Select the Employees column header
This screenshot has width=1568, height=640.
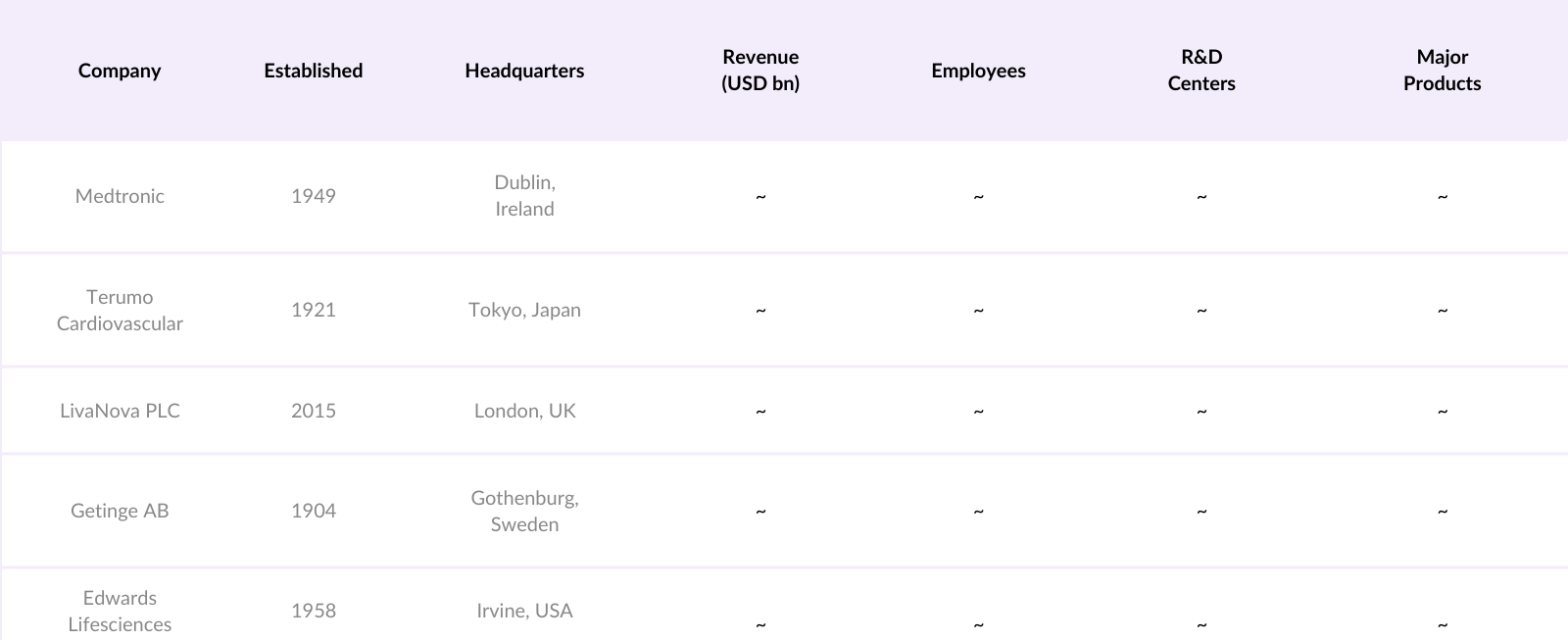tap(978, 71)
